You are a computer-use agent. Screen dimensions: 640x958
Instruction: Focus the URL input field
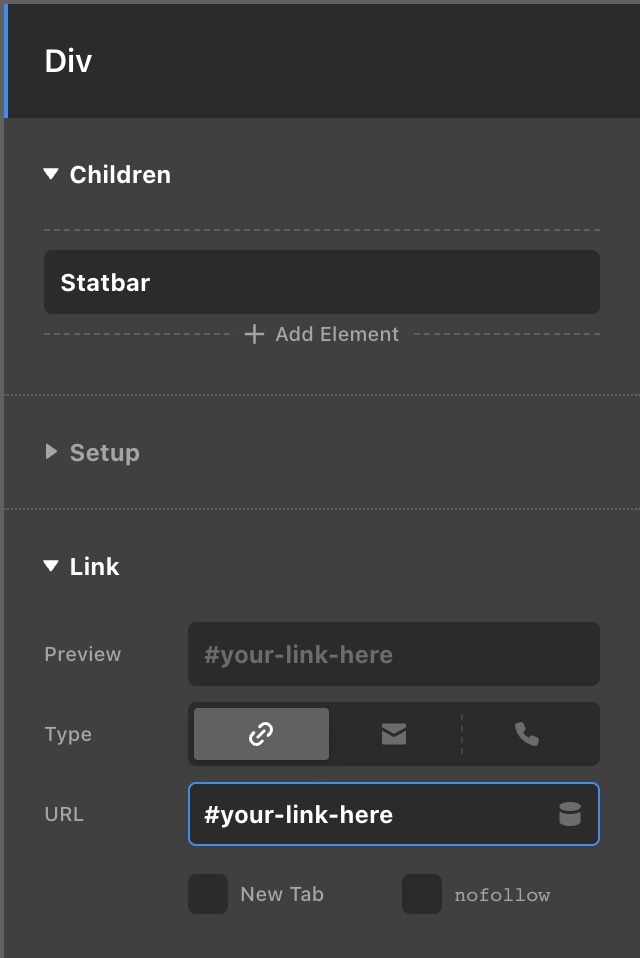tap(394, 814)
